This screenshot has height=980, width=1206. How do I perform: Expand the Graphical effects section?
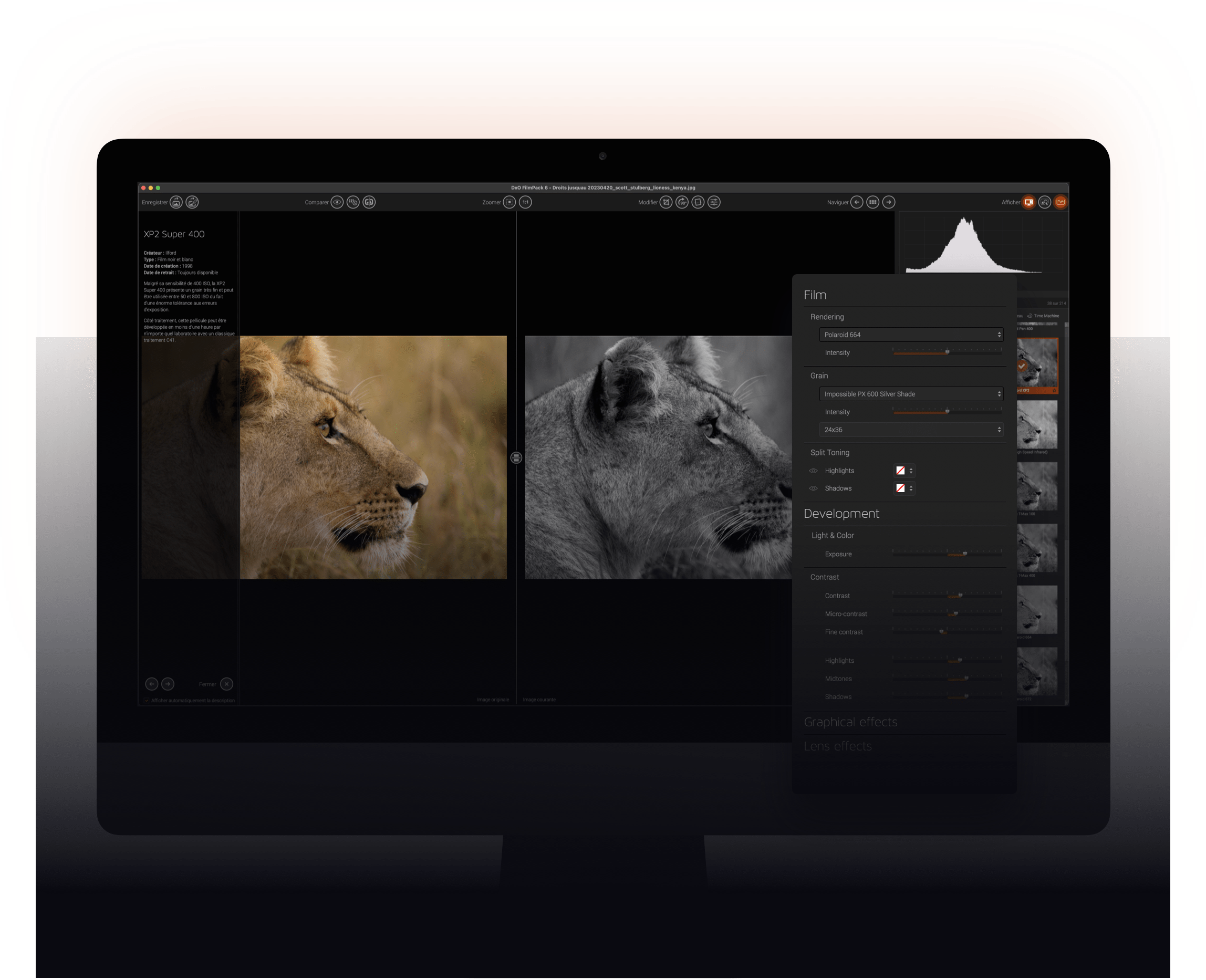pyautogui.click(x=850, y=722)
